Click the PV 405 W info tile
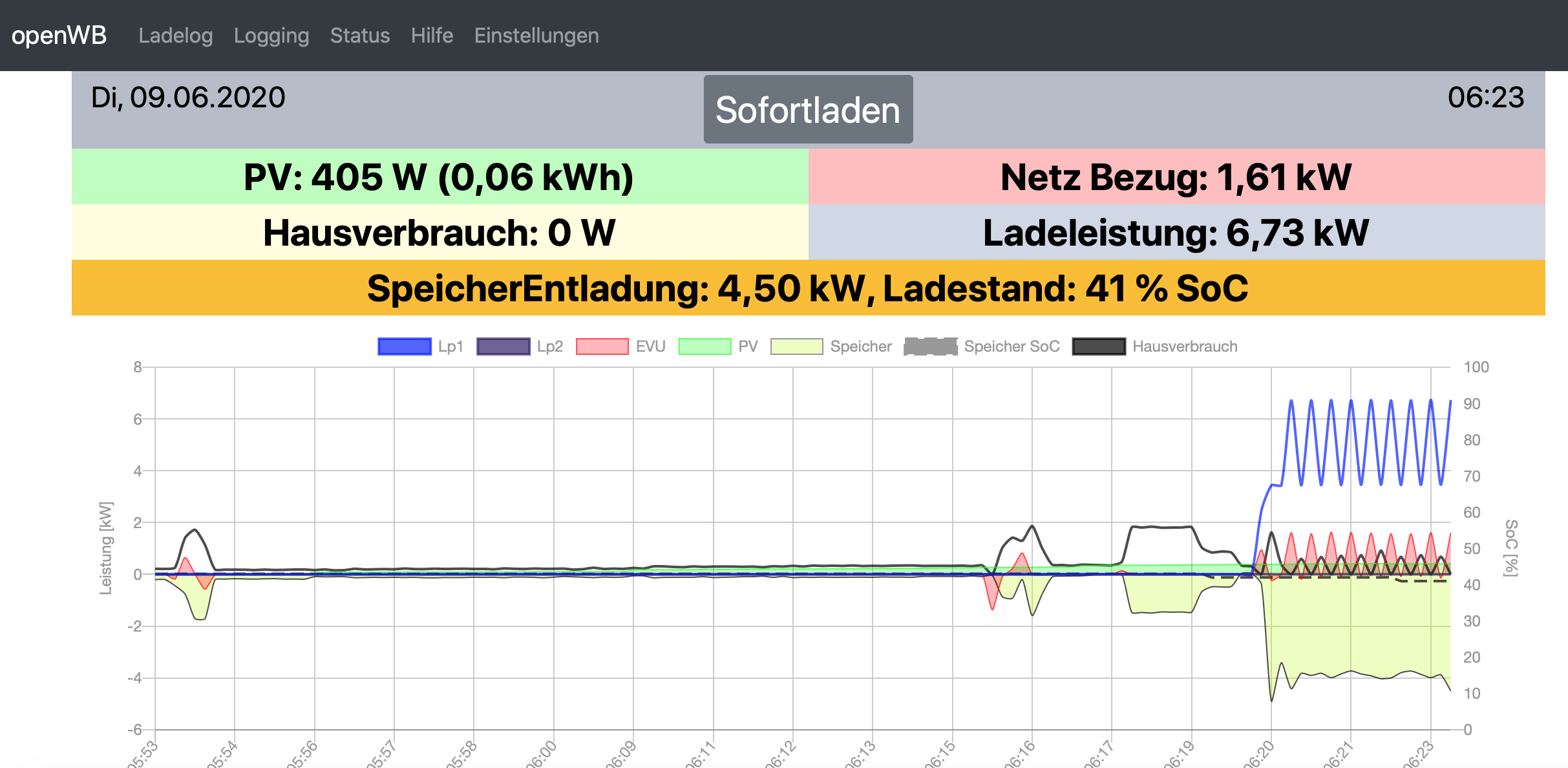Viewport: 1568px width, 768px height. 440,177
